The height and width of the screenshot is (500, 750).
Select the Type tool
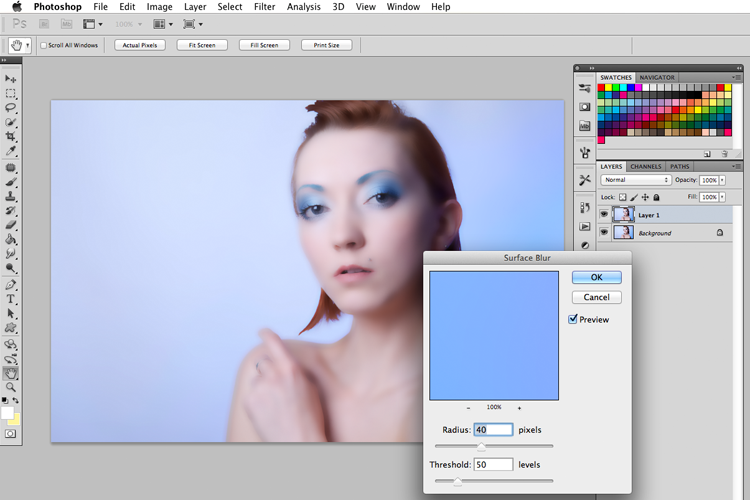click(x=11, y=300)
